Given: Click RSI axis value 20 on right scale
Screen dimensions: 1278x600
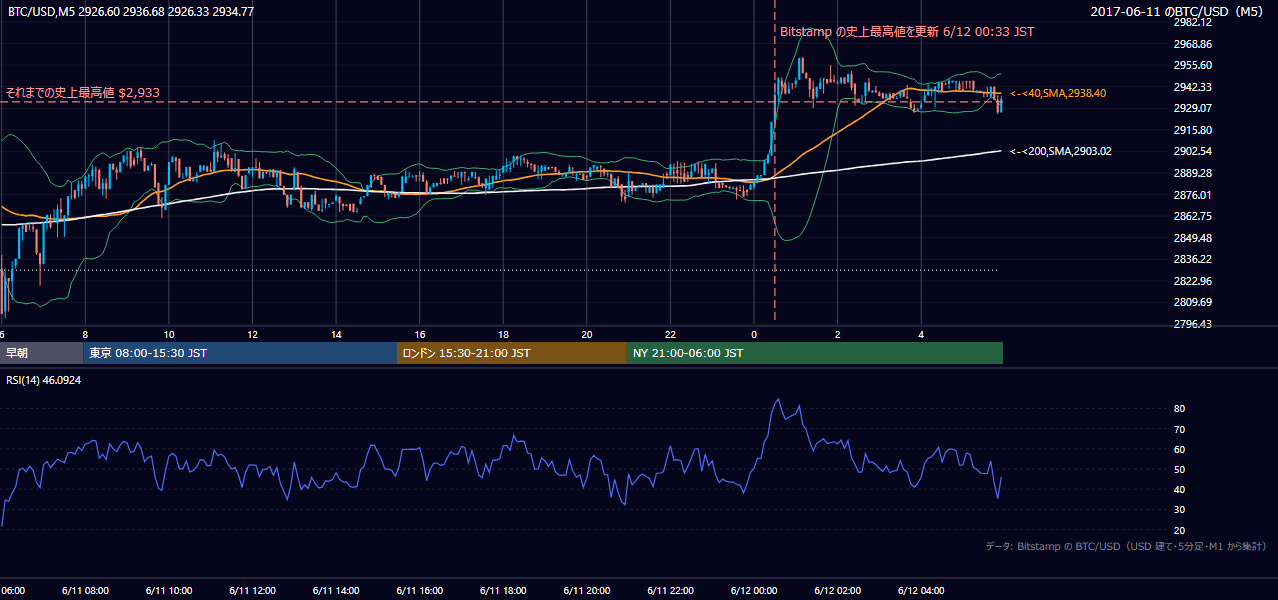Looking at the screenshot, I should (x=1179, y=530).
